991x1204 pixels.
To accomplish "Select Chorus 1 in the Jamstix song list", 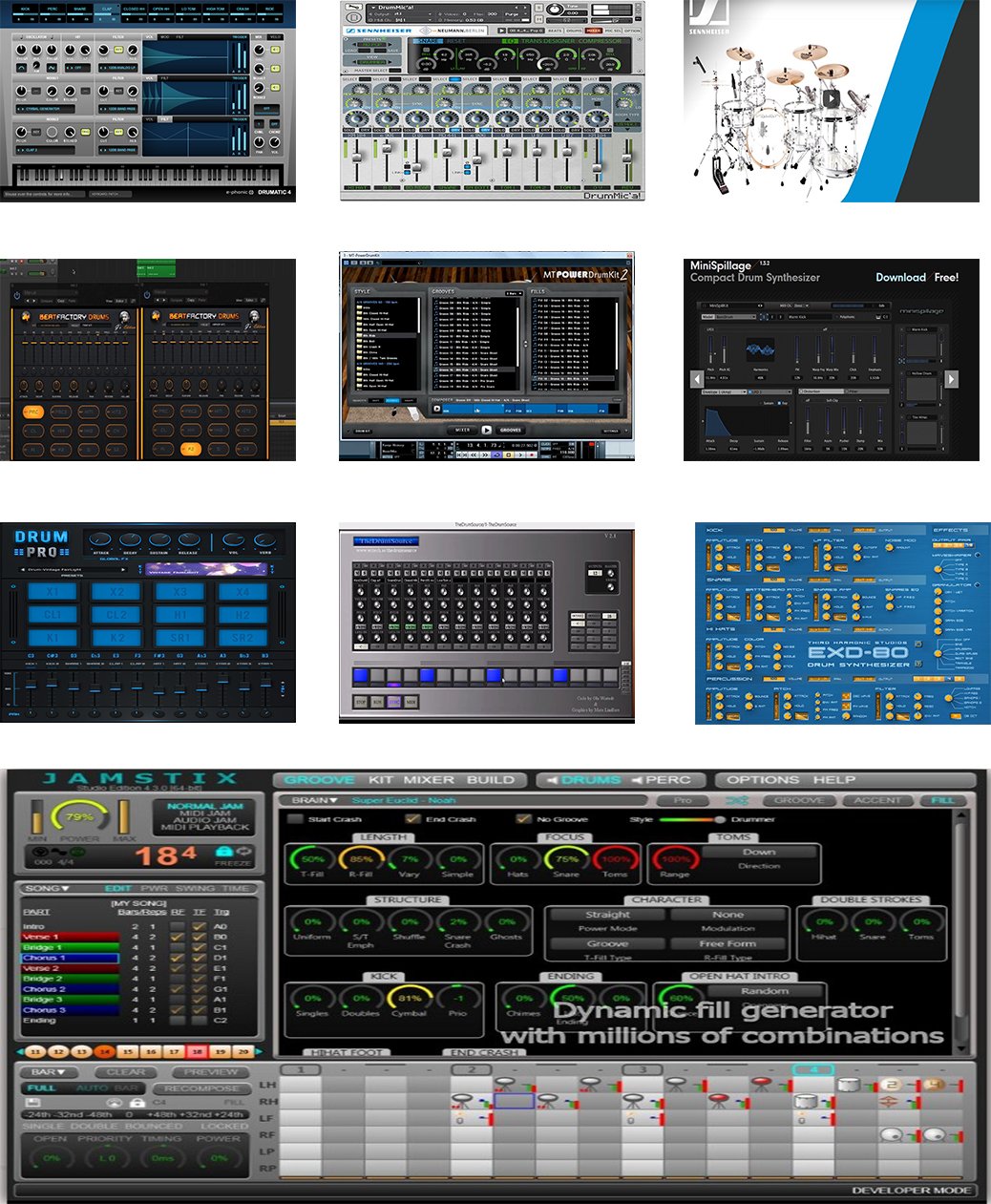I will 44,957.
